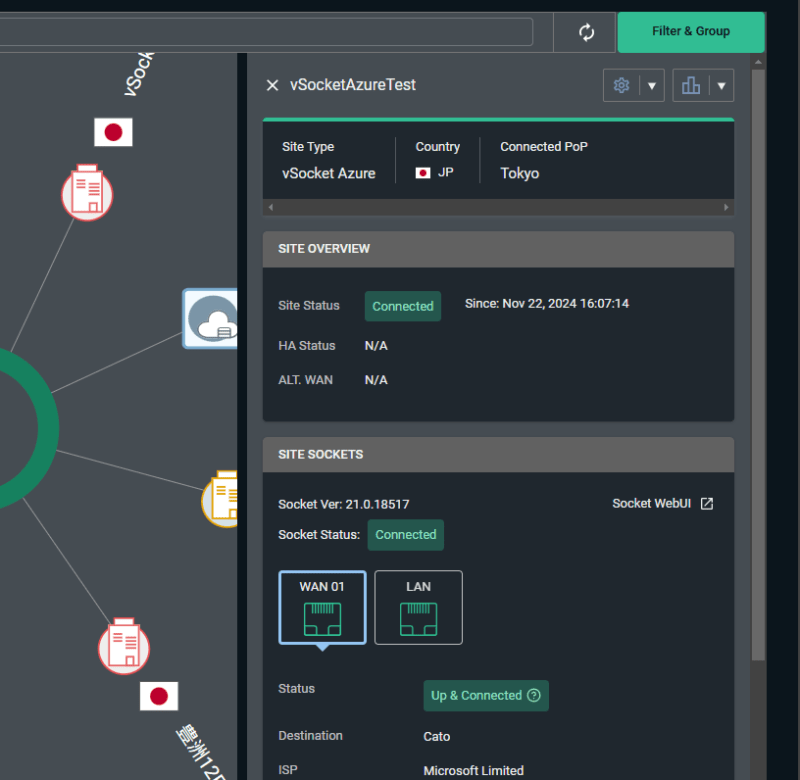Click the bar chart analytics icon
Viewport: 800px width, 780px height.
pos(691,86)
